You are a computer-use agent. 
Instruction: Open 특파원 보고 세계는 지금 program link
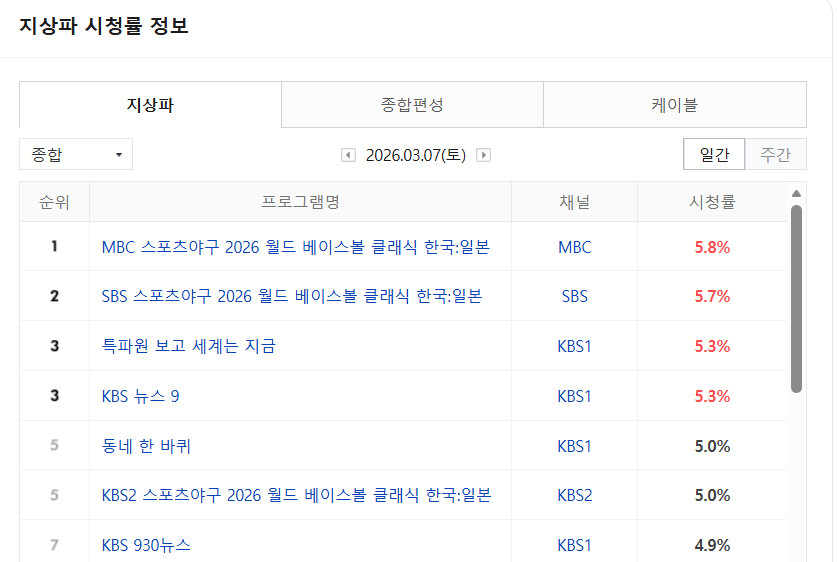[x=188, y=346]
